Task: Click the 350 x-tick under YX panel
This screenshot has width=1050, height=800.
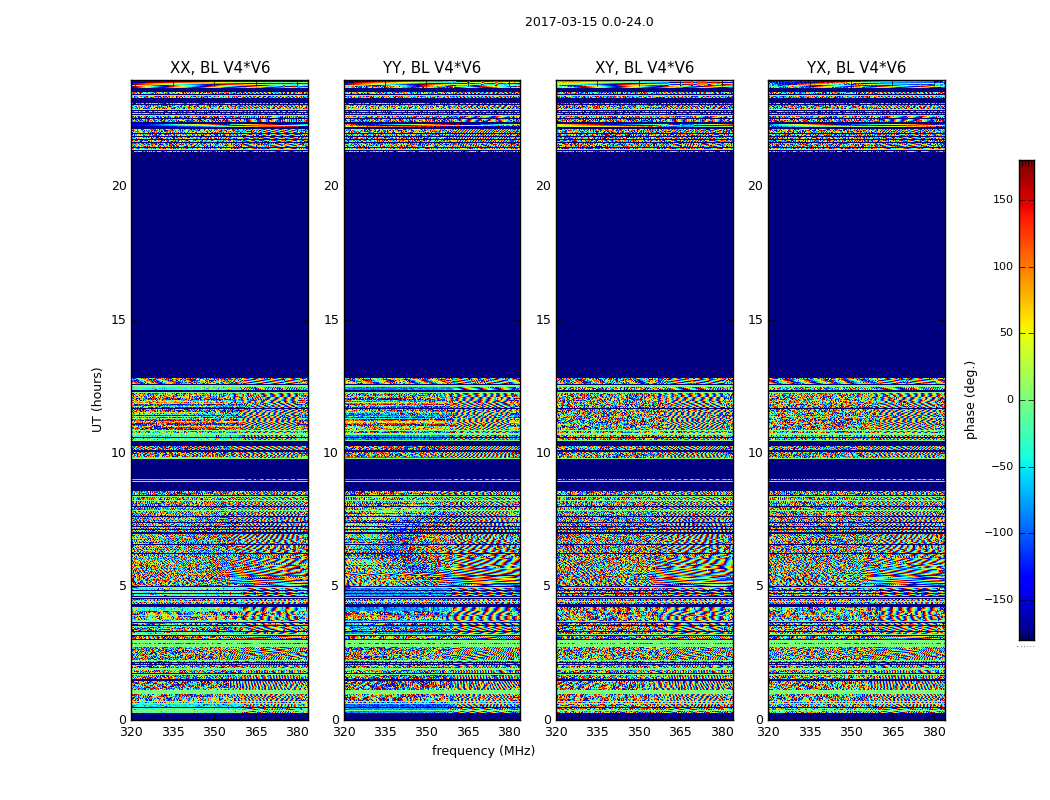Action: pyautogui.click(x=851, y=732)
